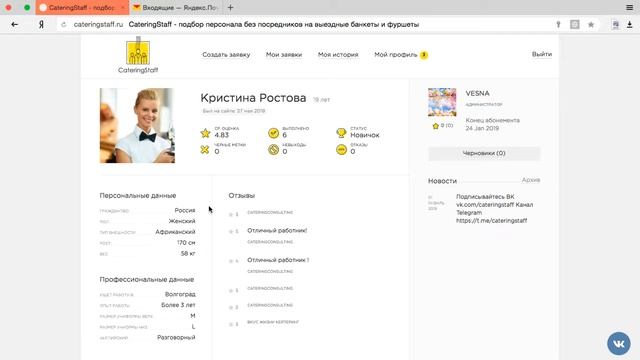This screenshot has height=360, width=640.
Task: Open Мой профиль section
Action: coord(396,55)
